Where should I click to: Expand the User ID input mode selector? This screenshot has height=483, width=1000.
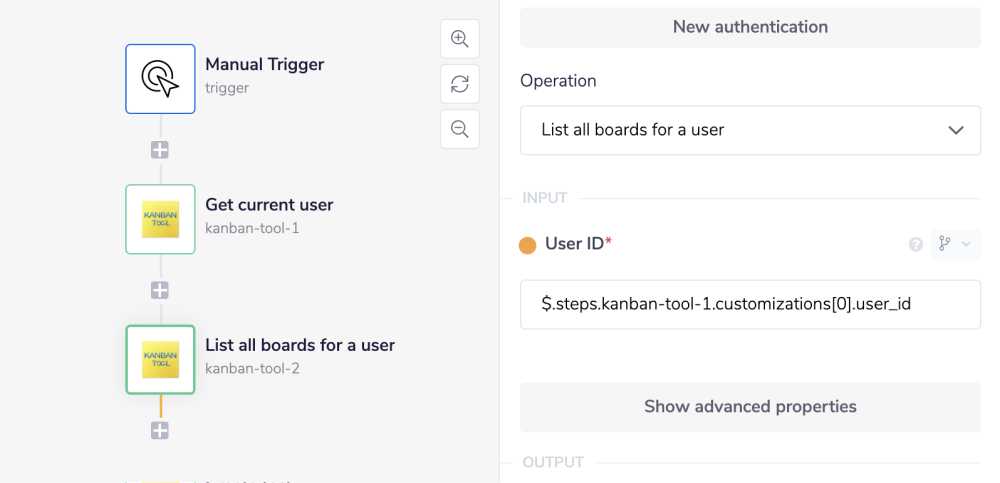tap(954, 244)
